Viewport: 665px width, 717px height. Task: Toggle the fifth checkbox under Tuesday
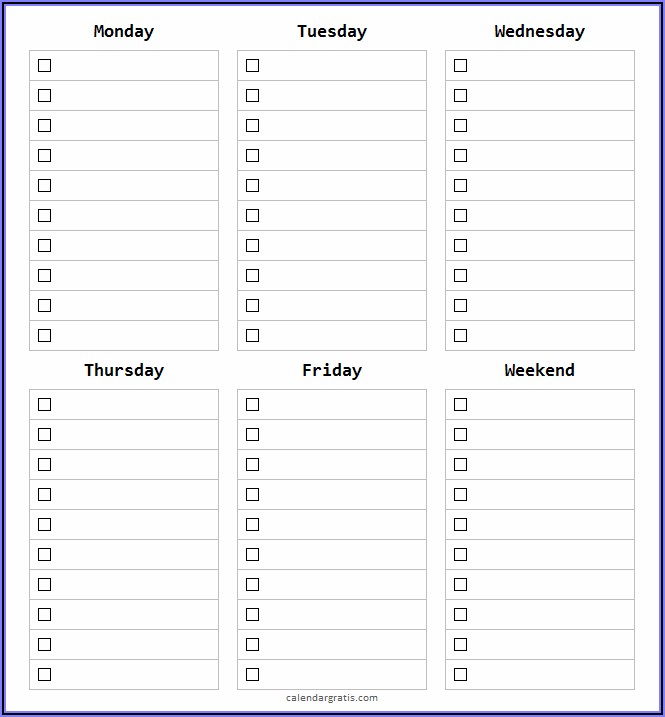(x=252, y=186)
